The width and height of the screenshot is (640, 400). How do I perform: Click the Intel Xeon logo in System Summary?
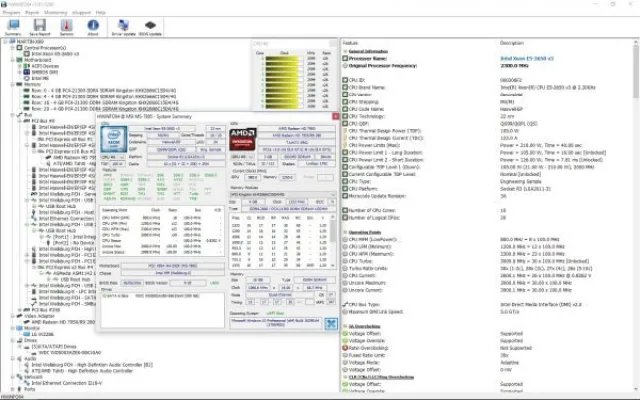[x=113, y=140]
